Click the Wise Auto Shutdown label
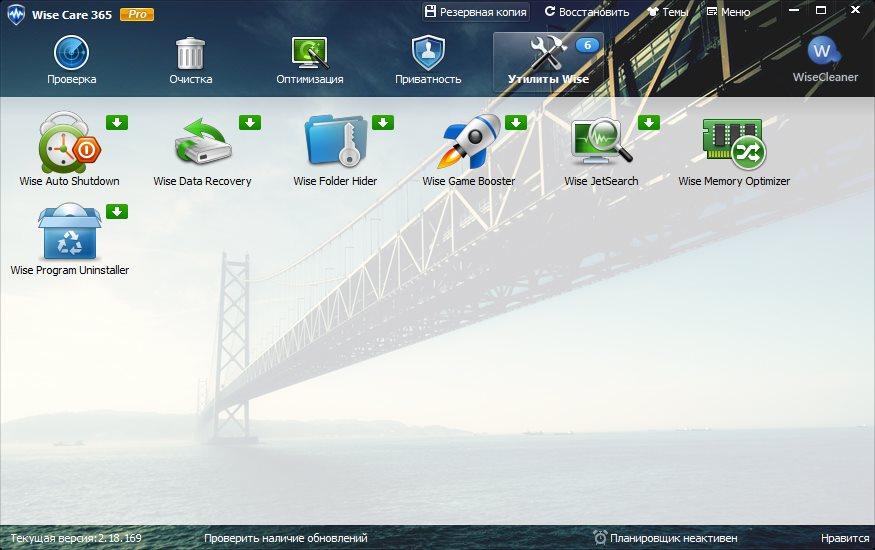875x550 pixels. point(69,181)
